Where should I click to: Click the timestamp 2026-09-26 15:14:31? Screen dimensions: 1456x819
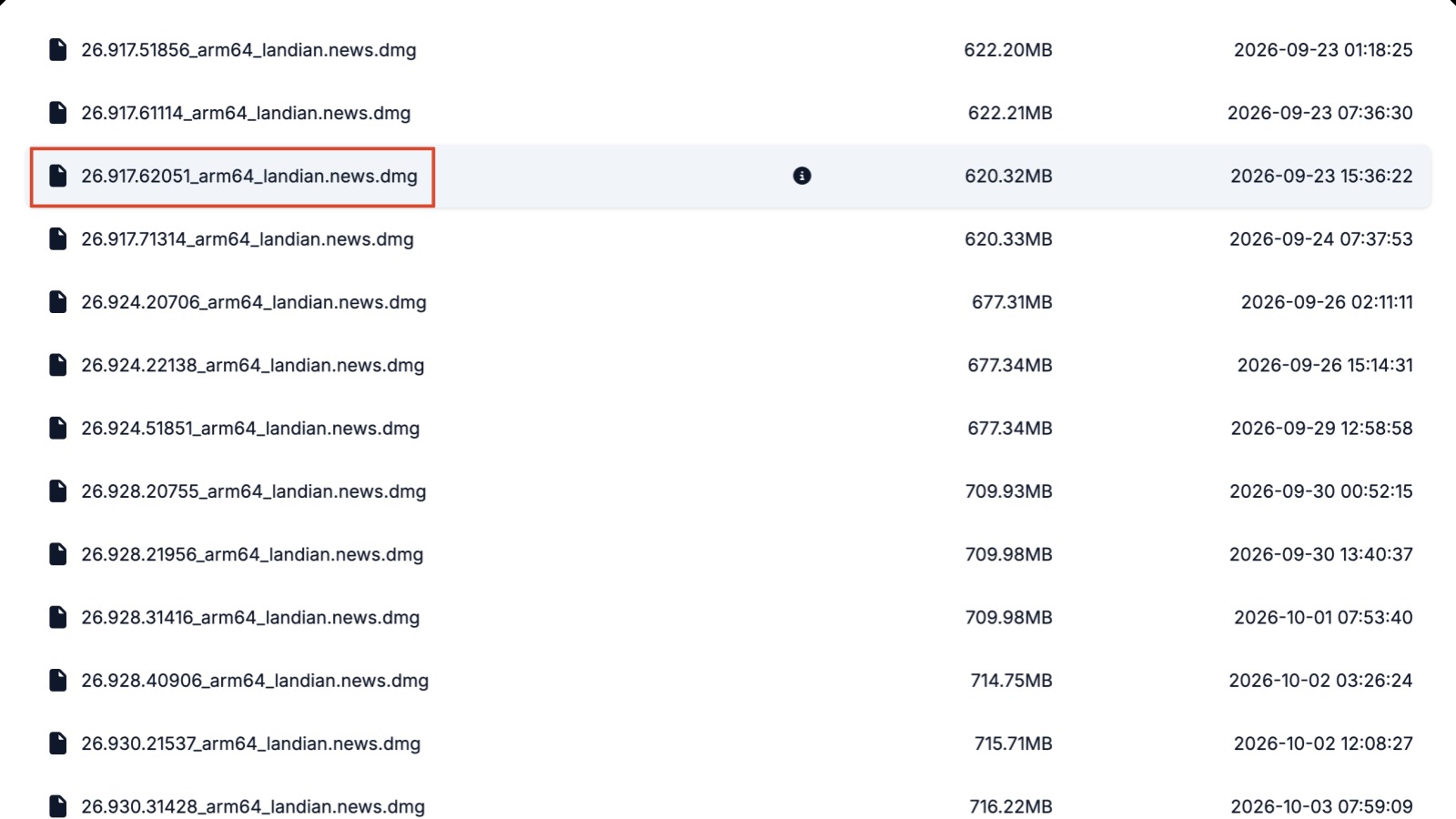(1325, 365)
